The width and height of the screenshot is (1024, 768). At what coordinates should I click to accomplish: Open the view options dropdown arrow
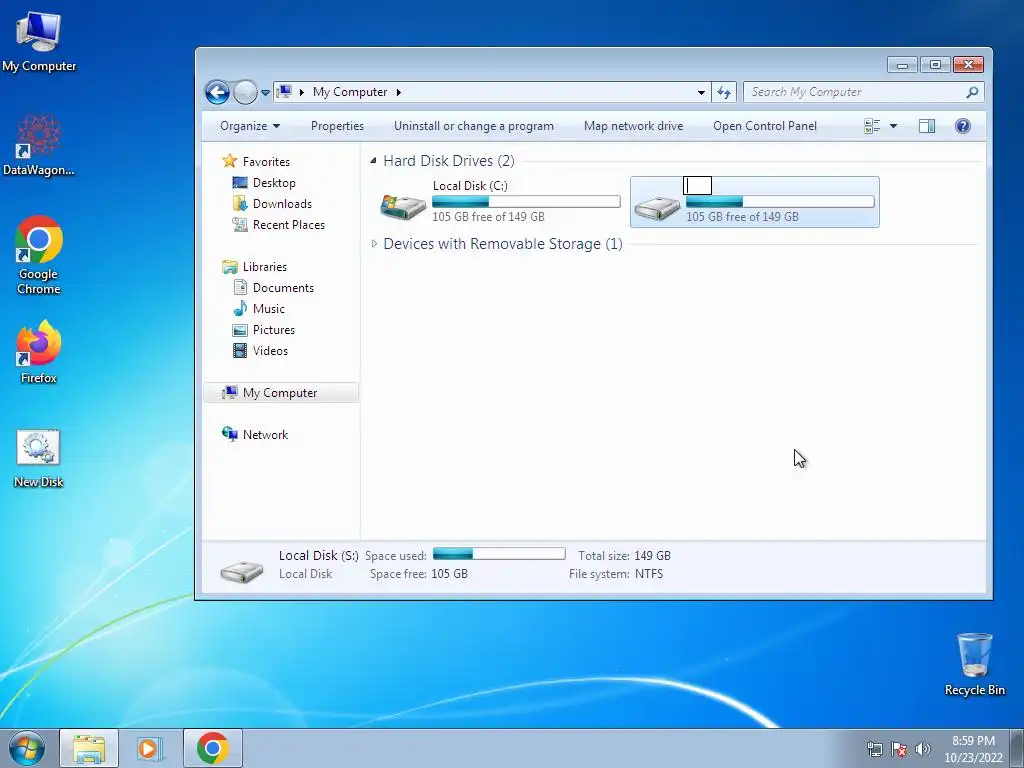pos(893,126)
